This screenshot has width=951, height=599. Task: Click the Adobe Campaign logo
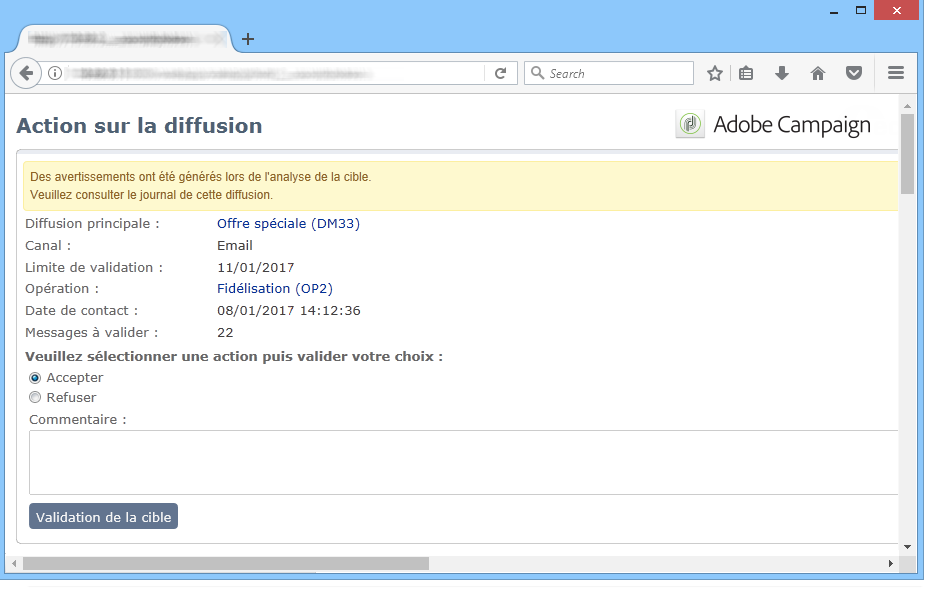point(773,125)
